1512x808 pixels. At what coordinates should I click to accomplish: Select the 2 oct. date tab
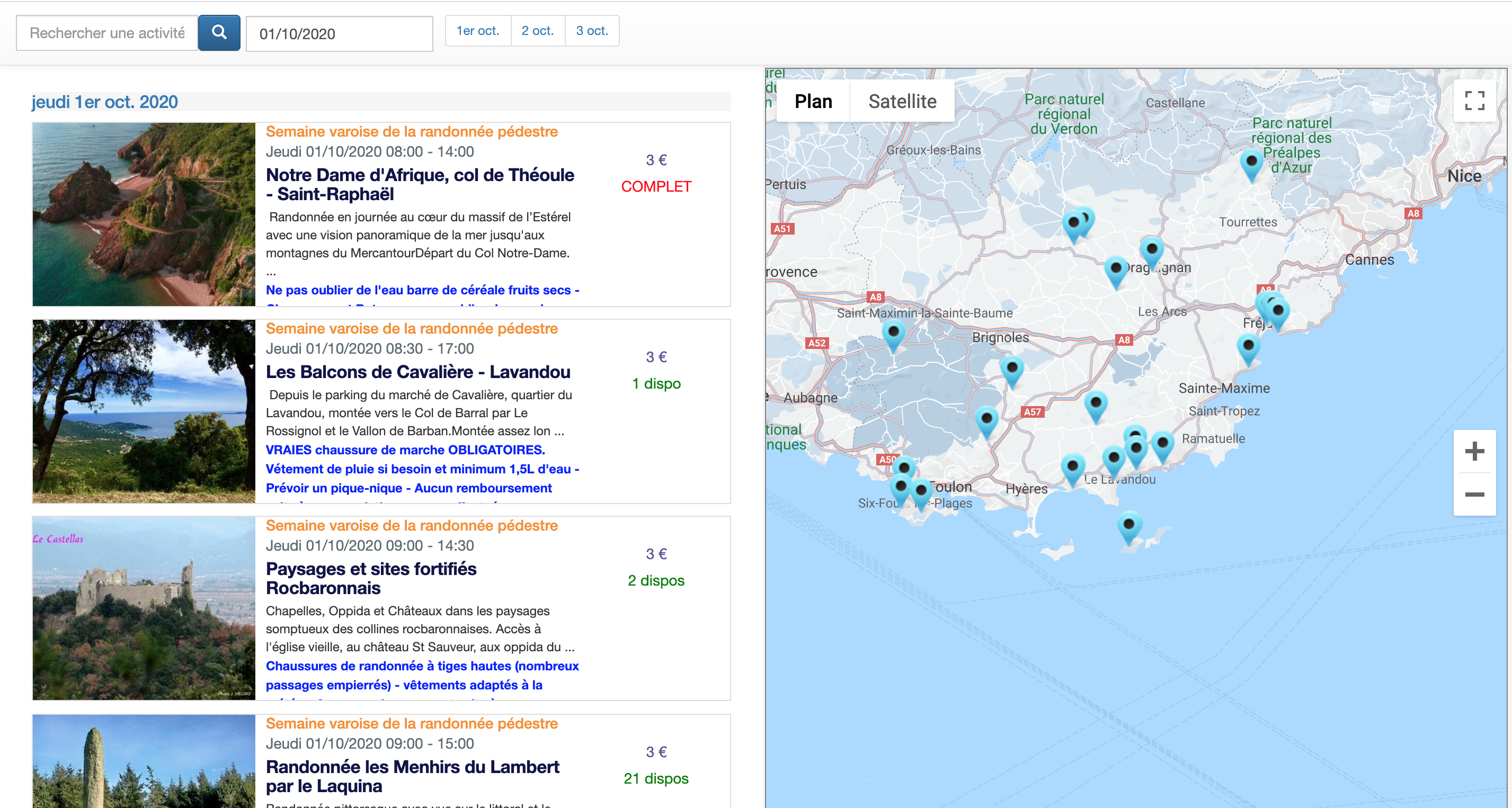pyautogui.click(x=538, y=31)
